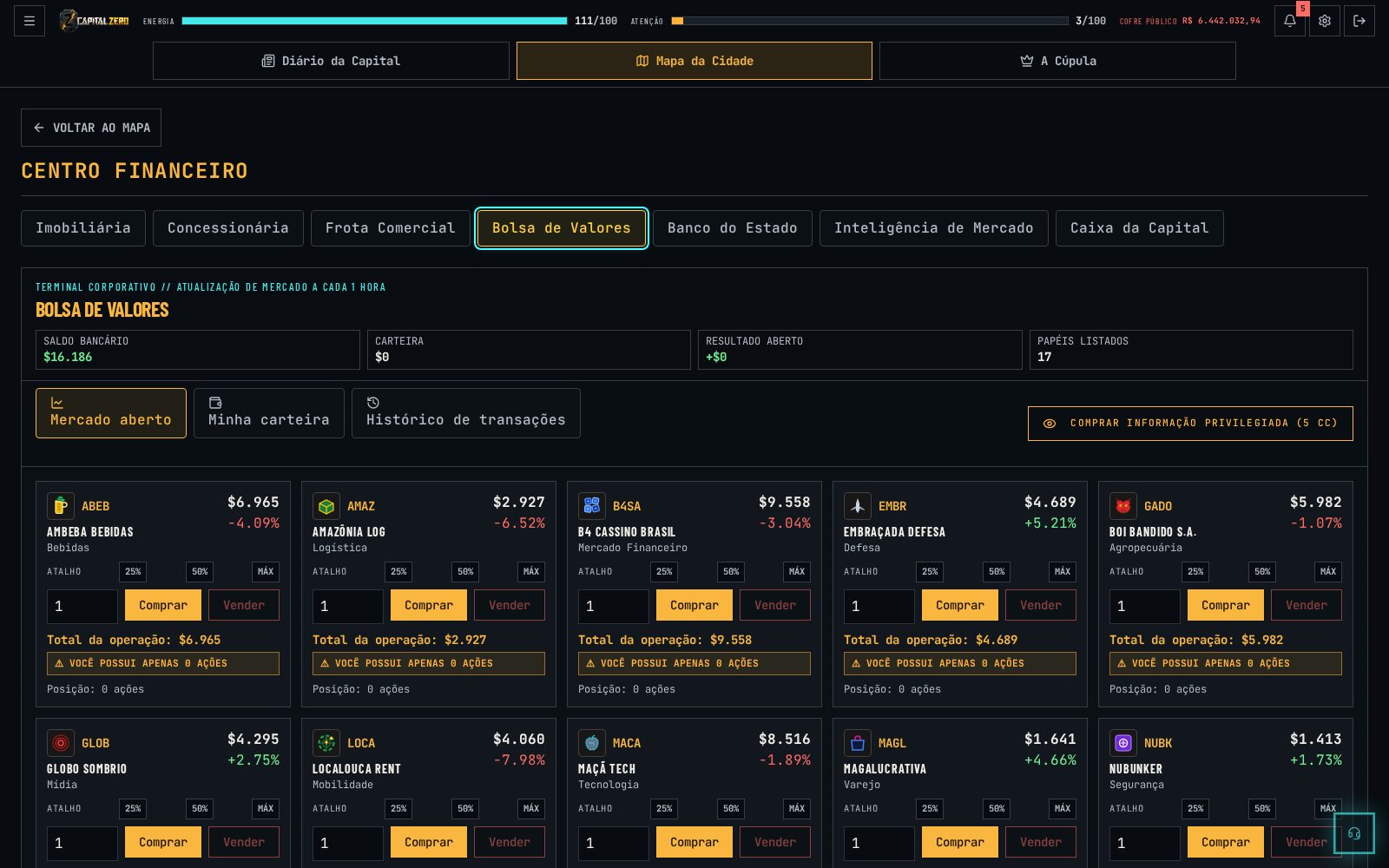Open the notifications bell
The height and width of the screenshot is (868, 1389).
pyautogui.click(x=1290, y=21)
